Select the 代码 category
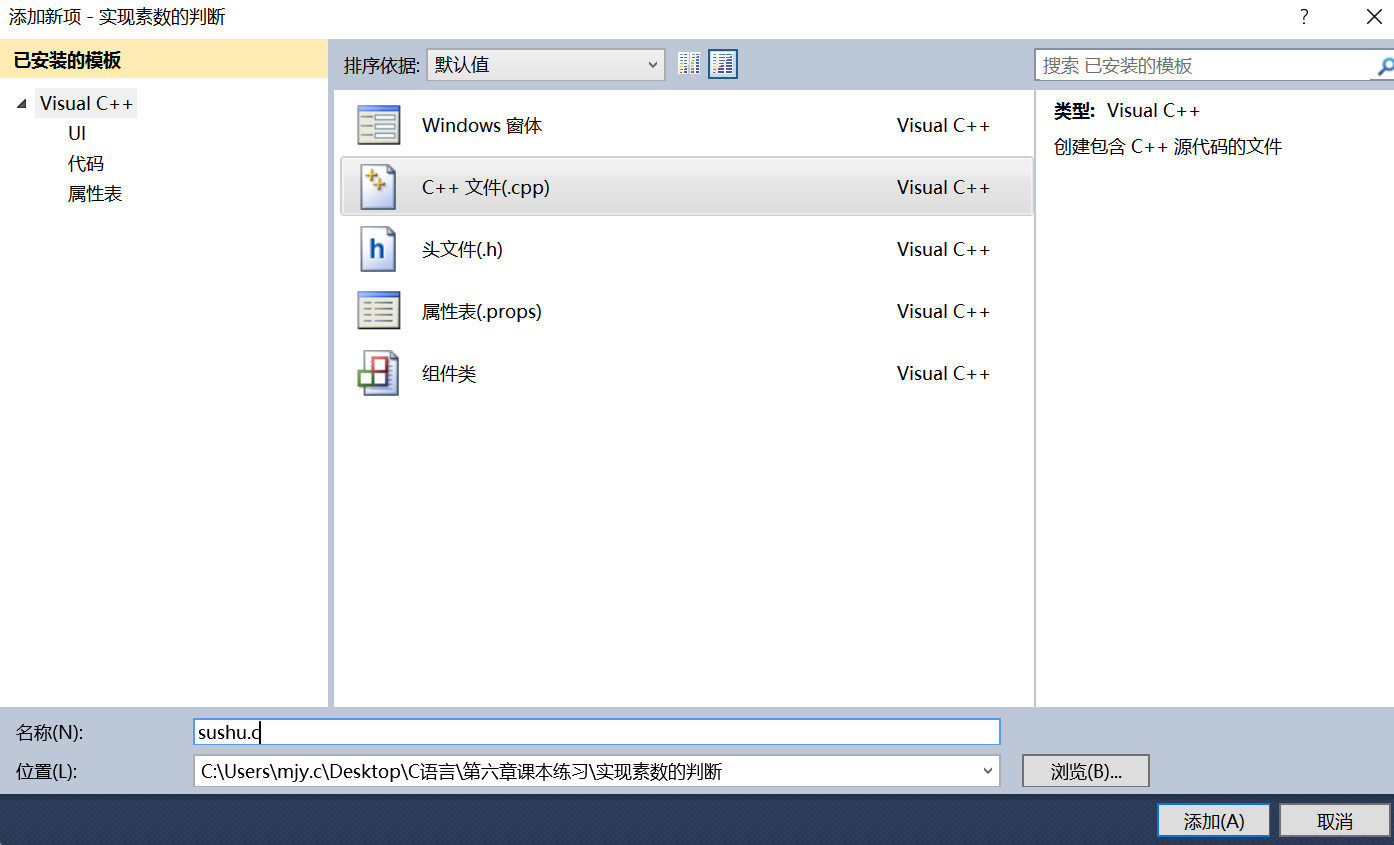This screenshot has width=1394, height=845. [x=86, y=163]
